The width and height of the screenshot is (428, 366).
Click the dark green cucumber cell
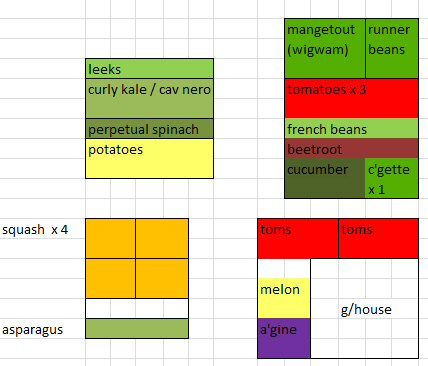[325, 178]
